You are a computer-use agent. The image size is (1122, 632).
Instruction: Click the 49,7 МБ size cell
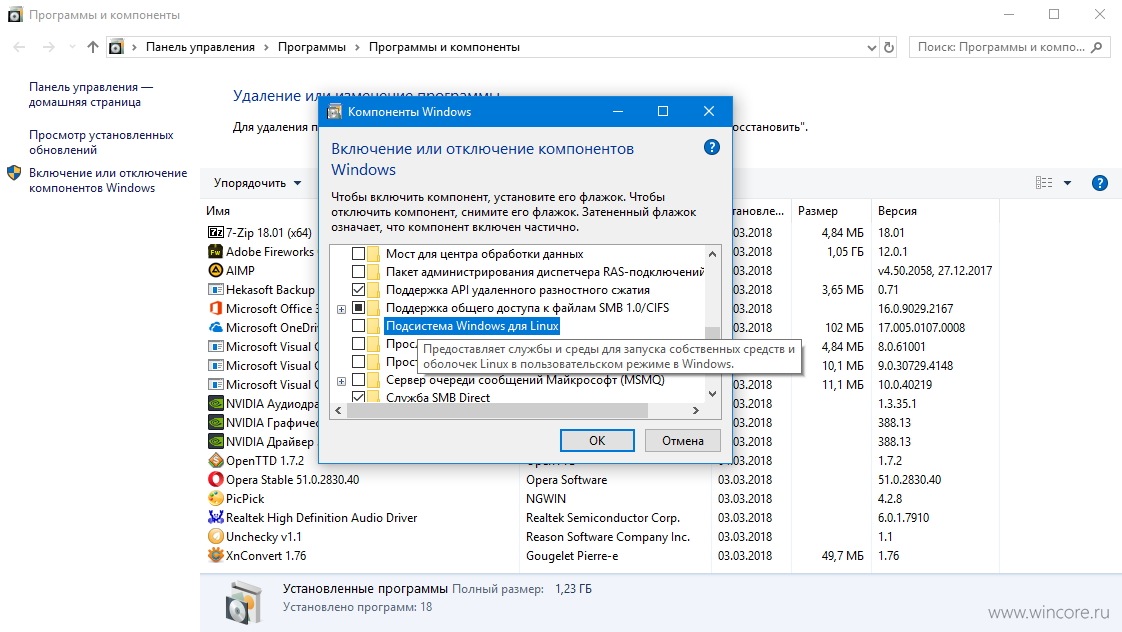pos(843,555)
